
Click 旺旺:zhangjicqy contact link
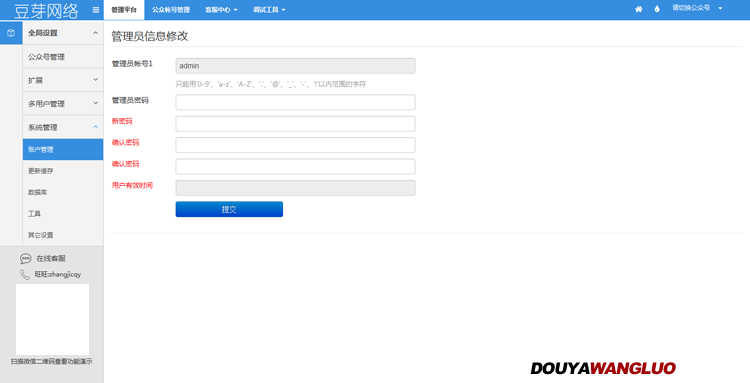pos(58,274)
